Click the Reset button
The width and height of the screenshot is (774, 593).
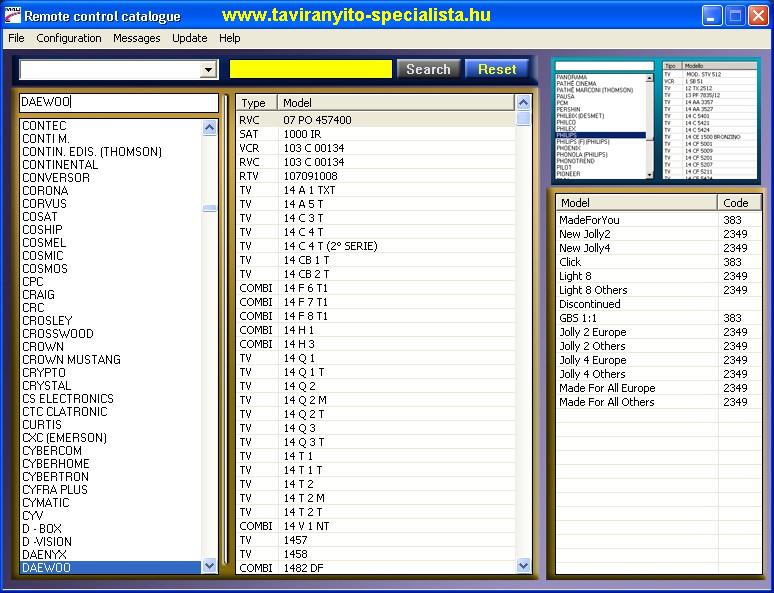(497, 69)
